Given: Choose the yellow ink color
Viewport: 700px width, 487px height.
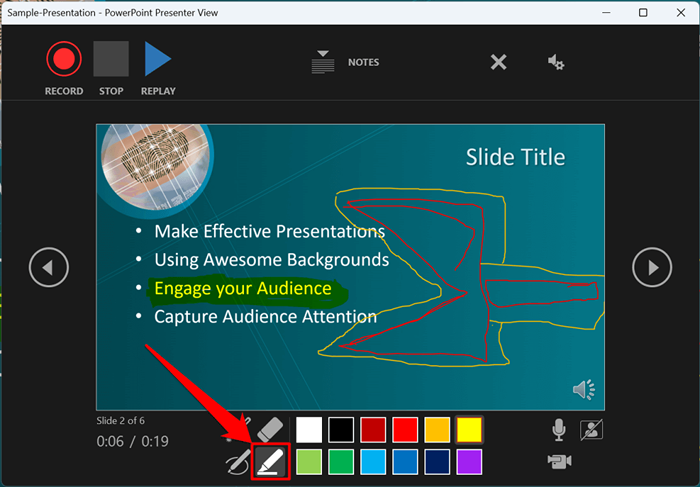Looking at the screenshot, I should coord(469,429).
